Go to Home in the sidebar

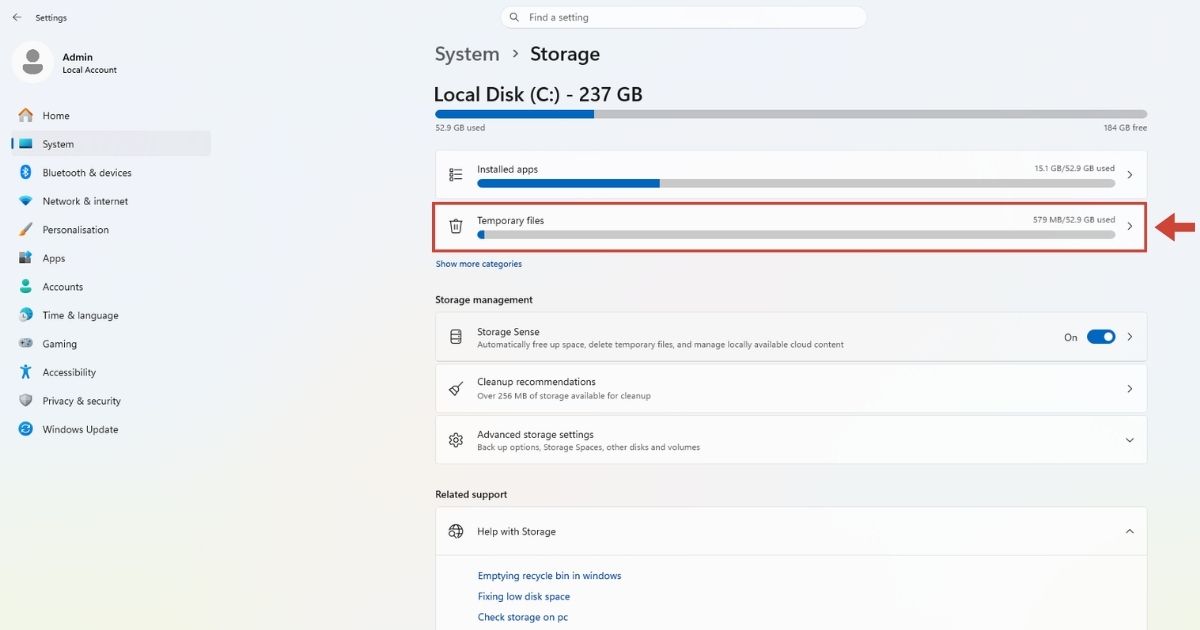coord(111,115)
